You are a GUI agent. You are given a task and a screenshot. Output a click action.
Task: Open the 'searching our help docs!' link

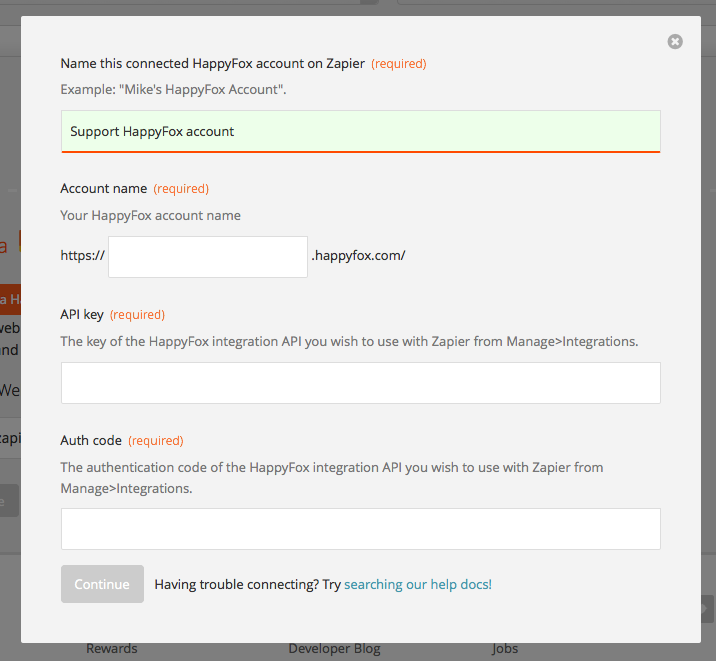[418, 584]
